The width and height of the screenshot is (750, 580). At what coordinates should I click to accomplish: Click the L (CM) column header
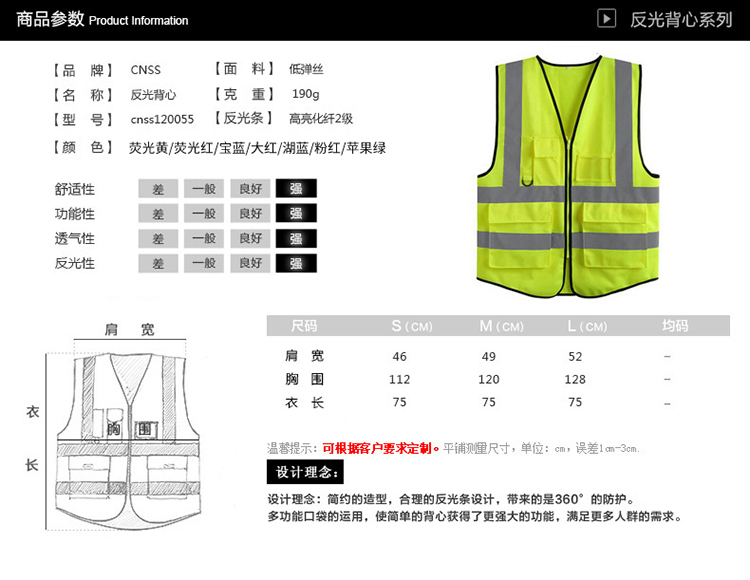click(586, 326)
